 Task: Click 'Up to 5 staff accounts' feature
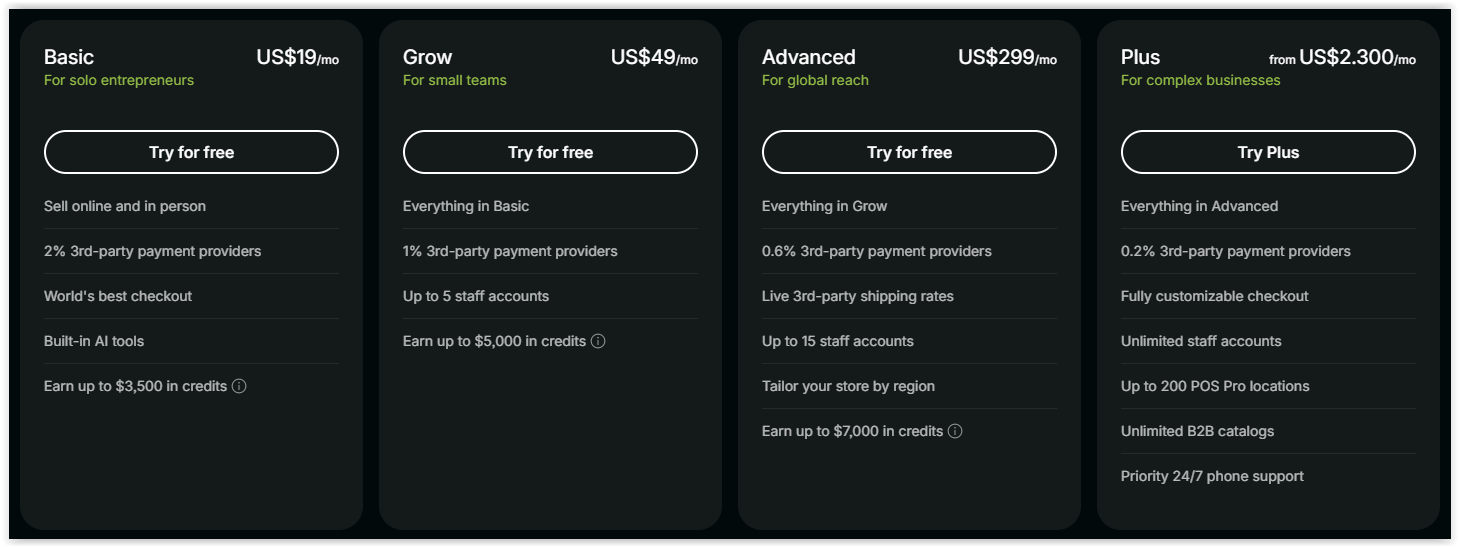[x=476, y=296]
